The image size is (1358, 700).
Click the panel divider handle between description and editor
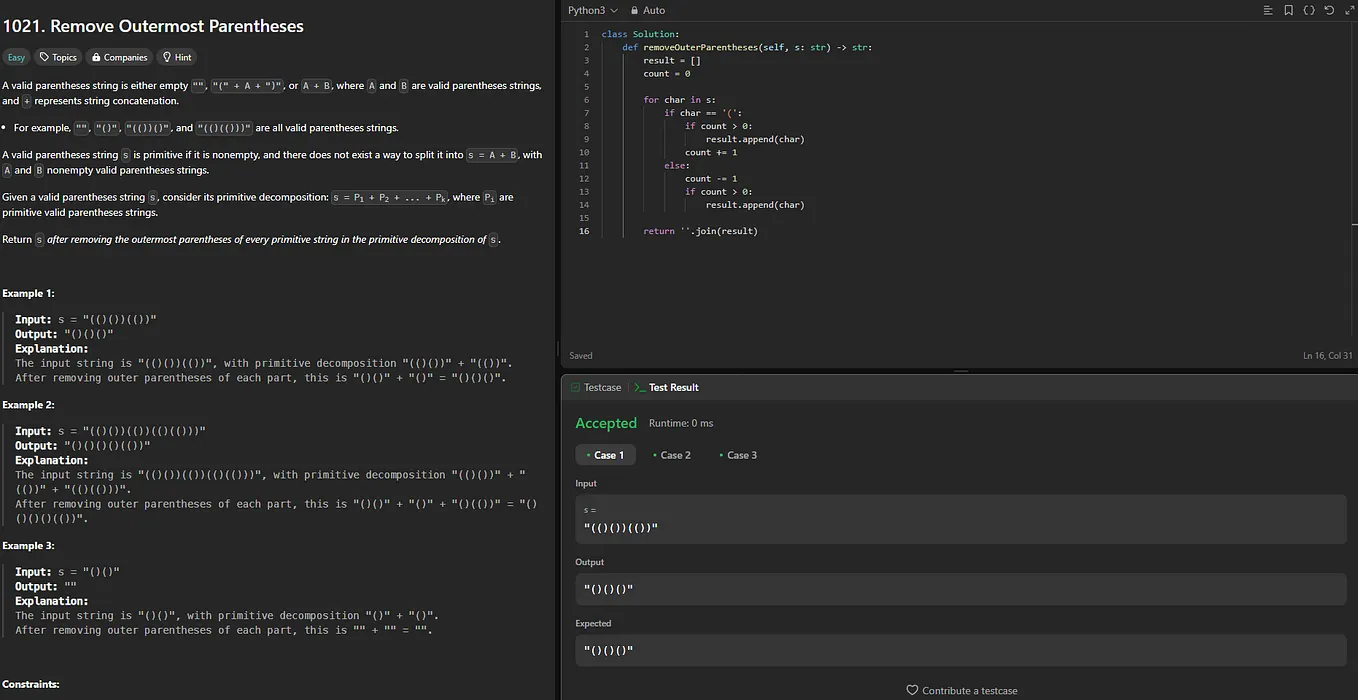click(557, 350)
